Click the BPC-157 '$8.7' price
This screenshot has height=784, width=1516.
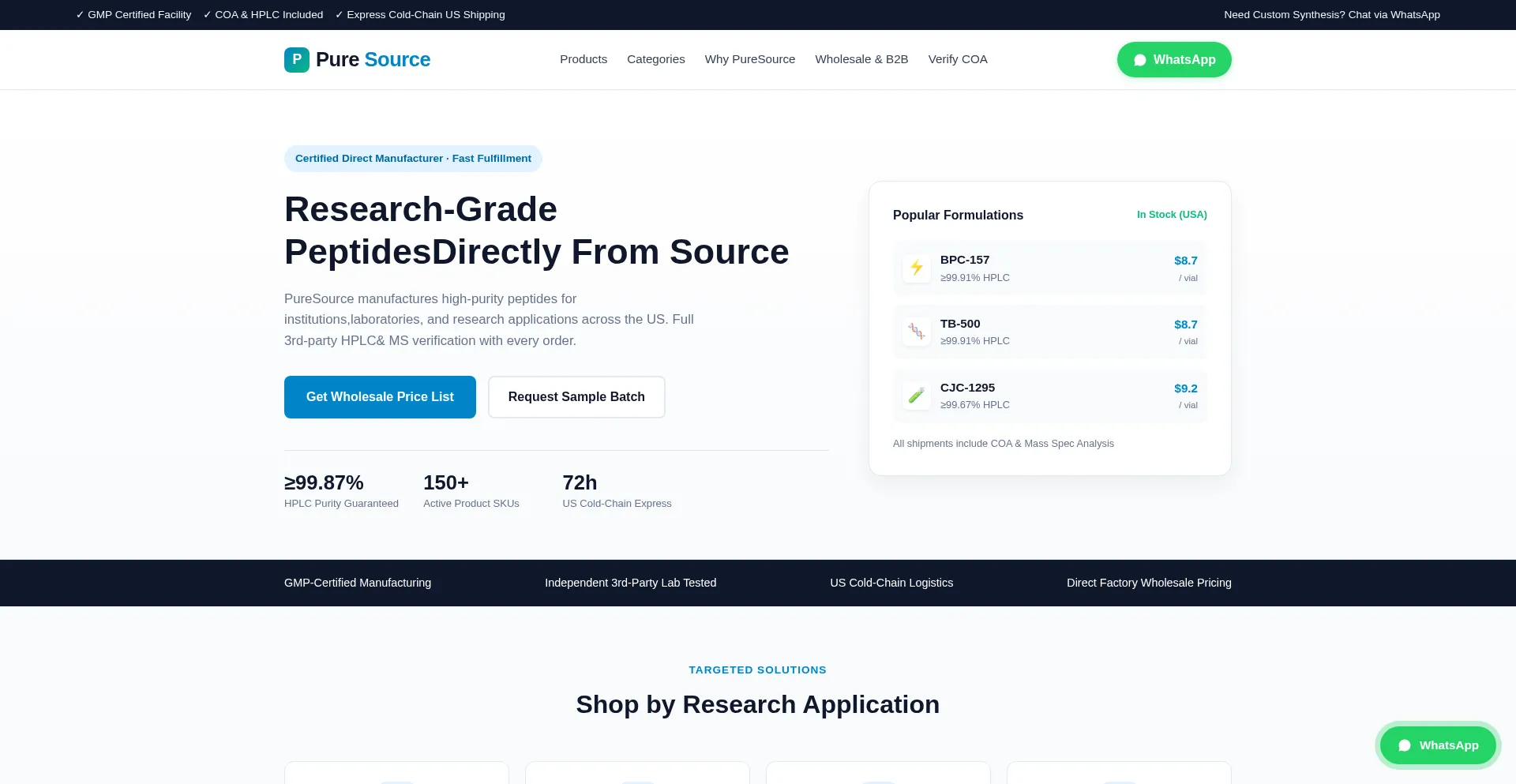click(1186, 261)
